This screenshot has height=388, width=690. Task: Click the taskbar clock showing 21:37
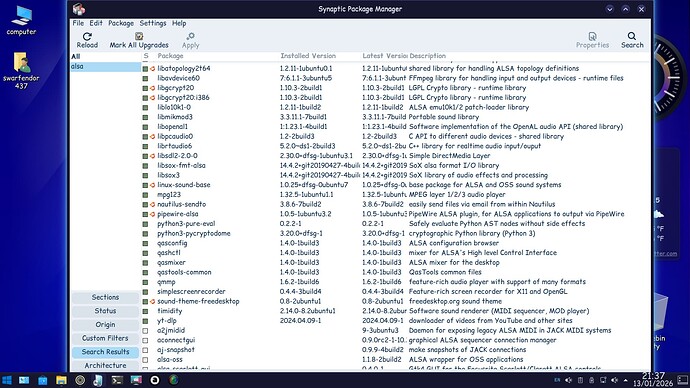point(653,380)
